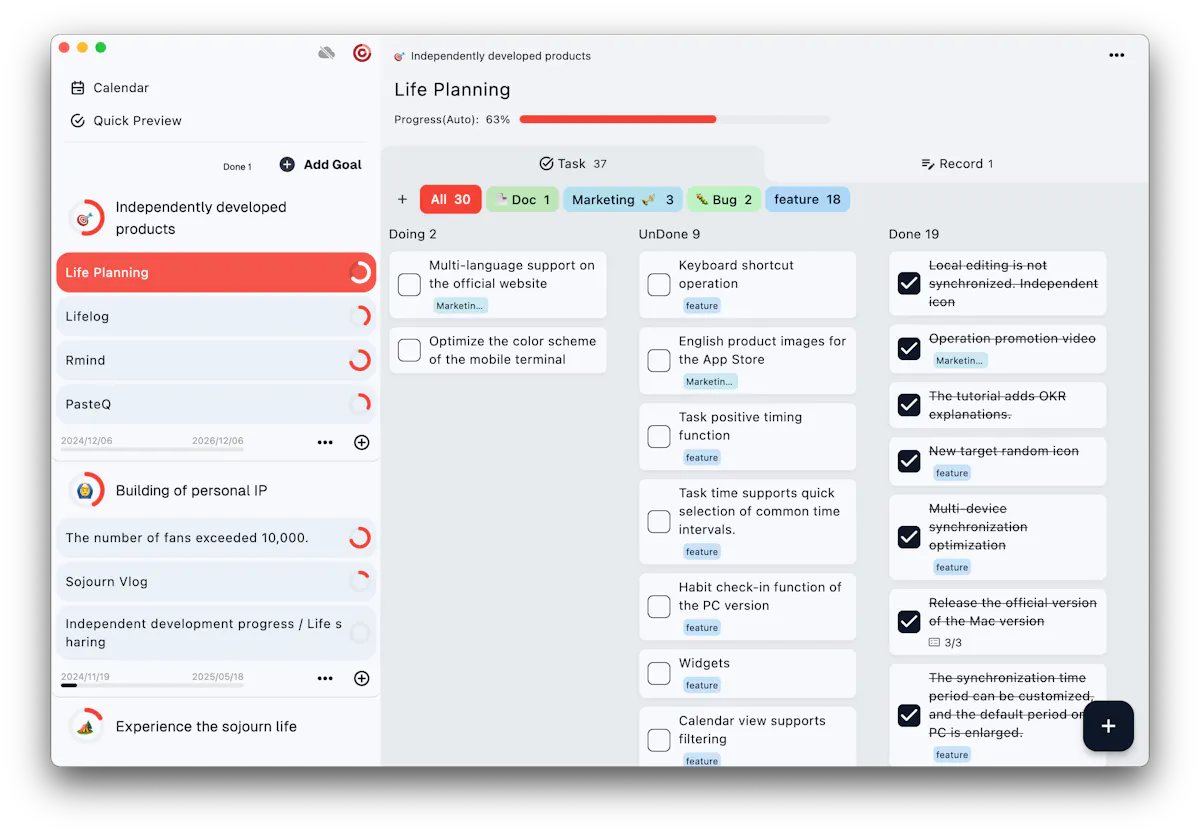This screenshot has width=1200, height=834.
Task: Add a key result under Independently developed products
Action: pyautogui.click(x=362, y=442)
